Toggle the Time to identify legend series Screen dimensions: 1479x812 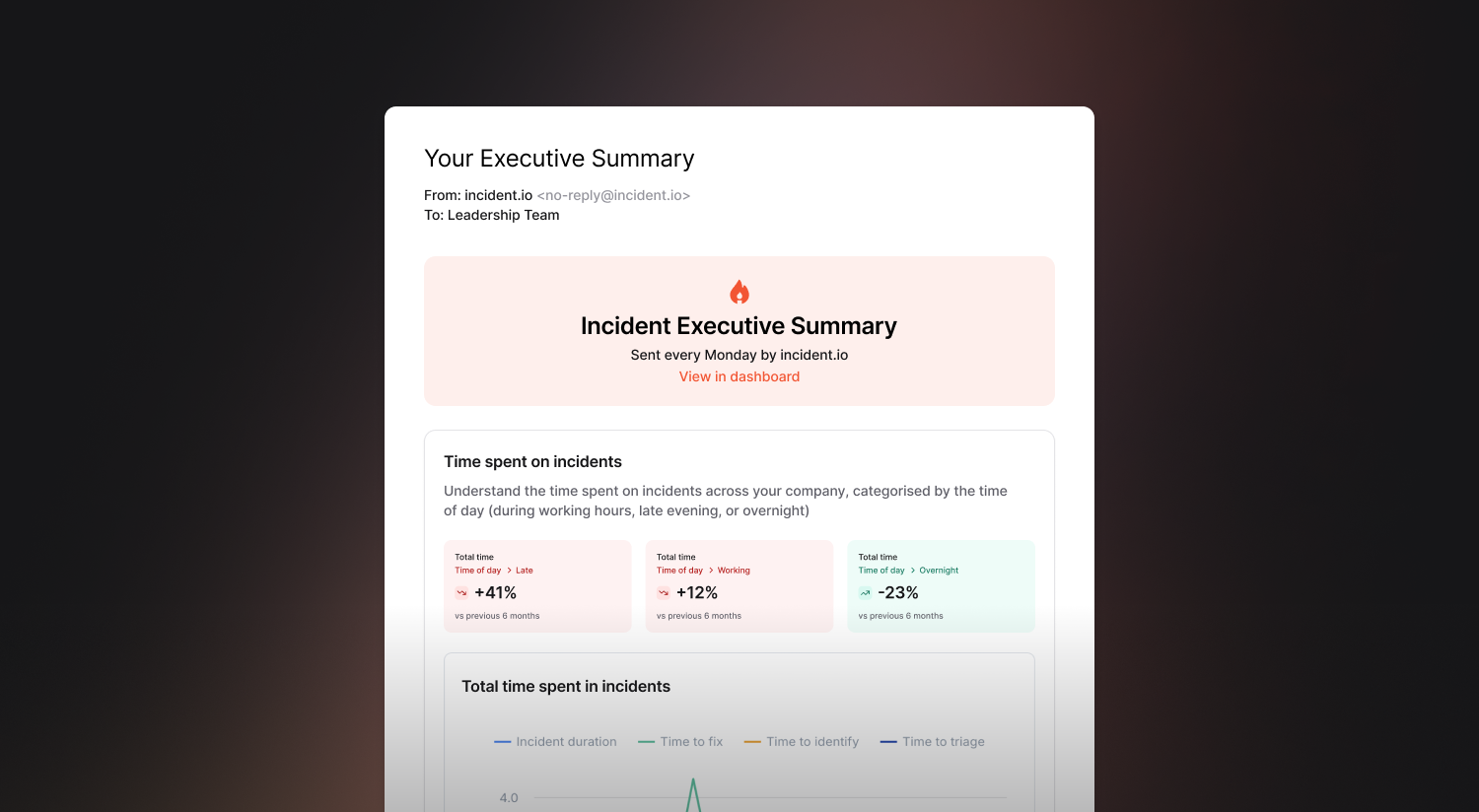tap(802, 742)
